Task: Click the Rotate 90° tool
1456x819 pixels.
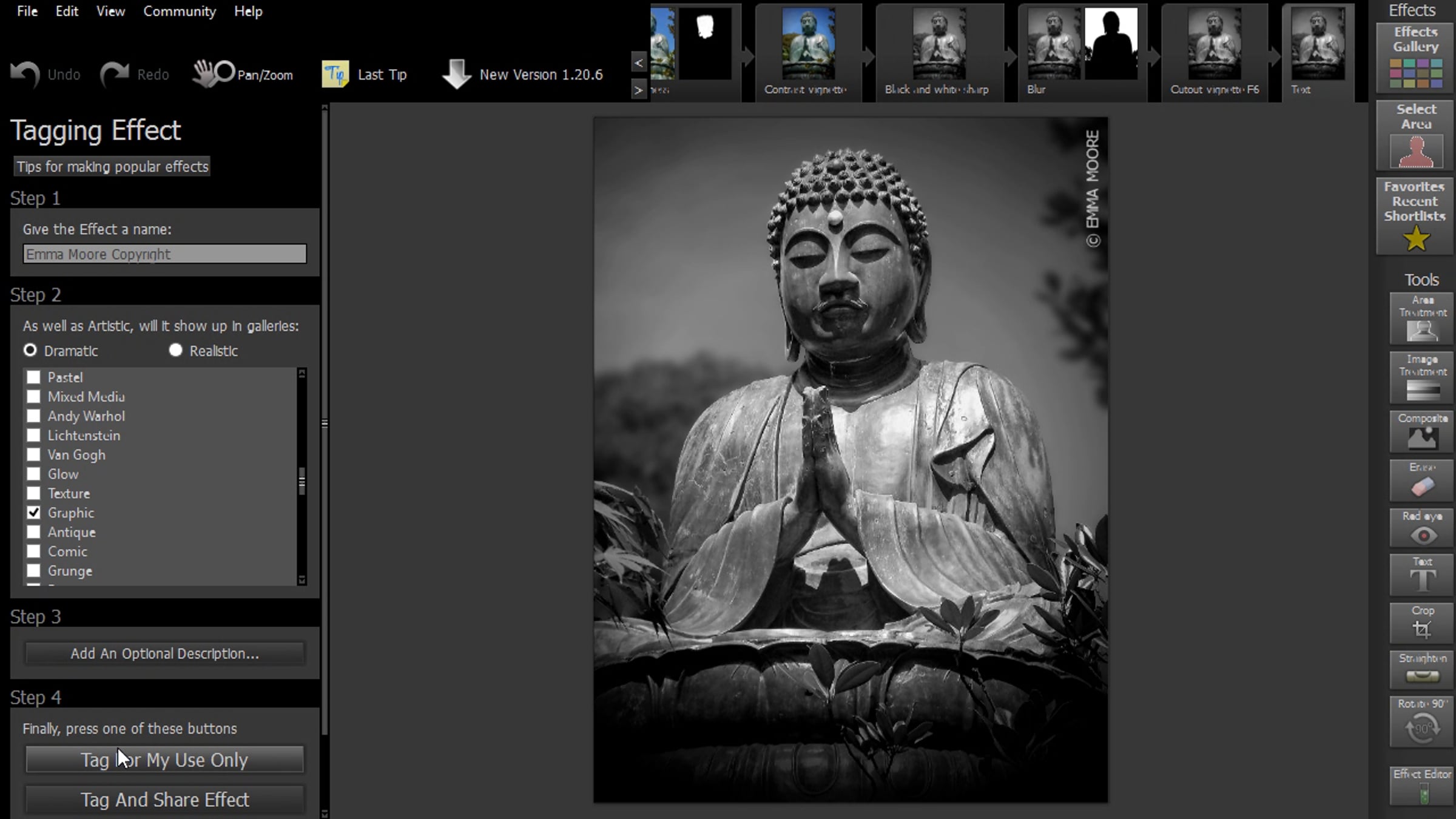Action: tap(1422, 721)
